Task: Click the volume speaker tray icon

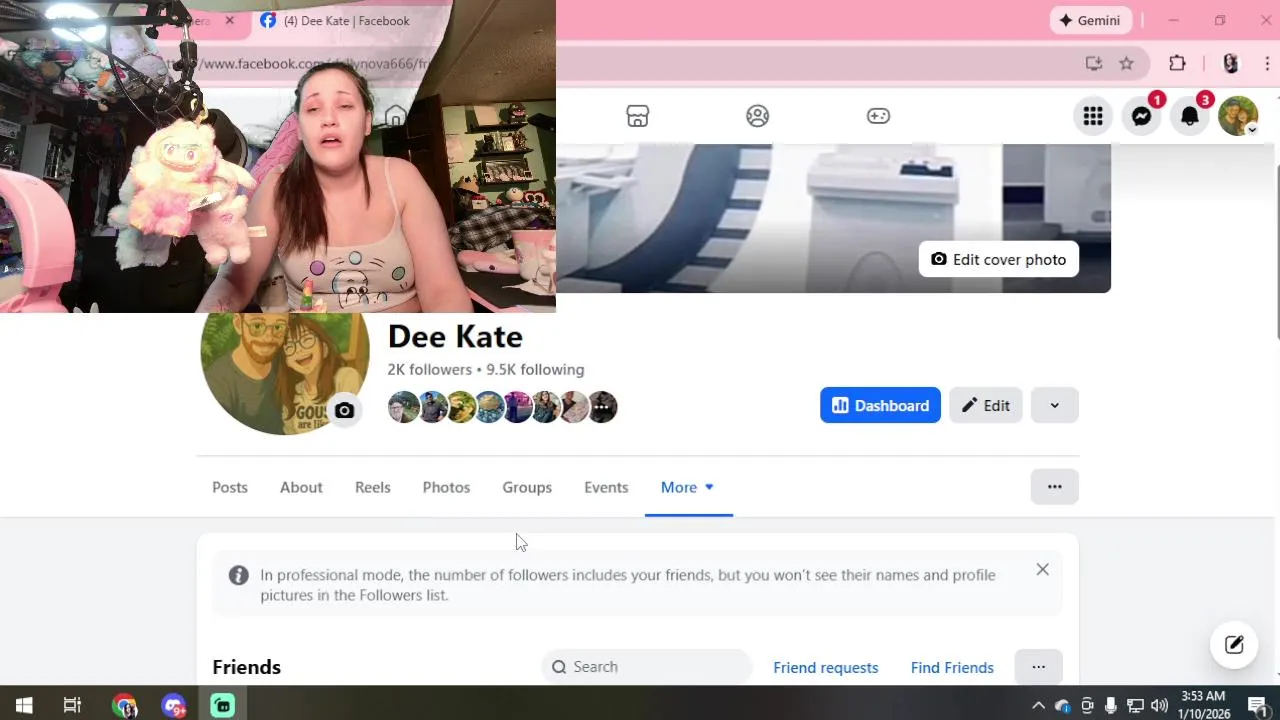Action: point(1159,706)
